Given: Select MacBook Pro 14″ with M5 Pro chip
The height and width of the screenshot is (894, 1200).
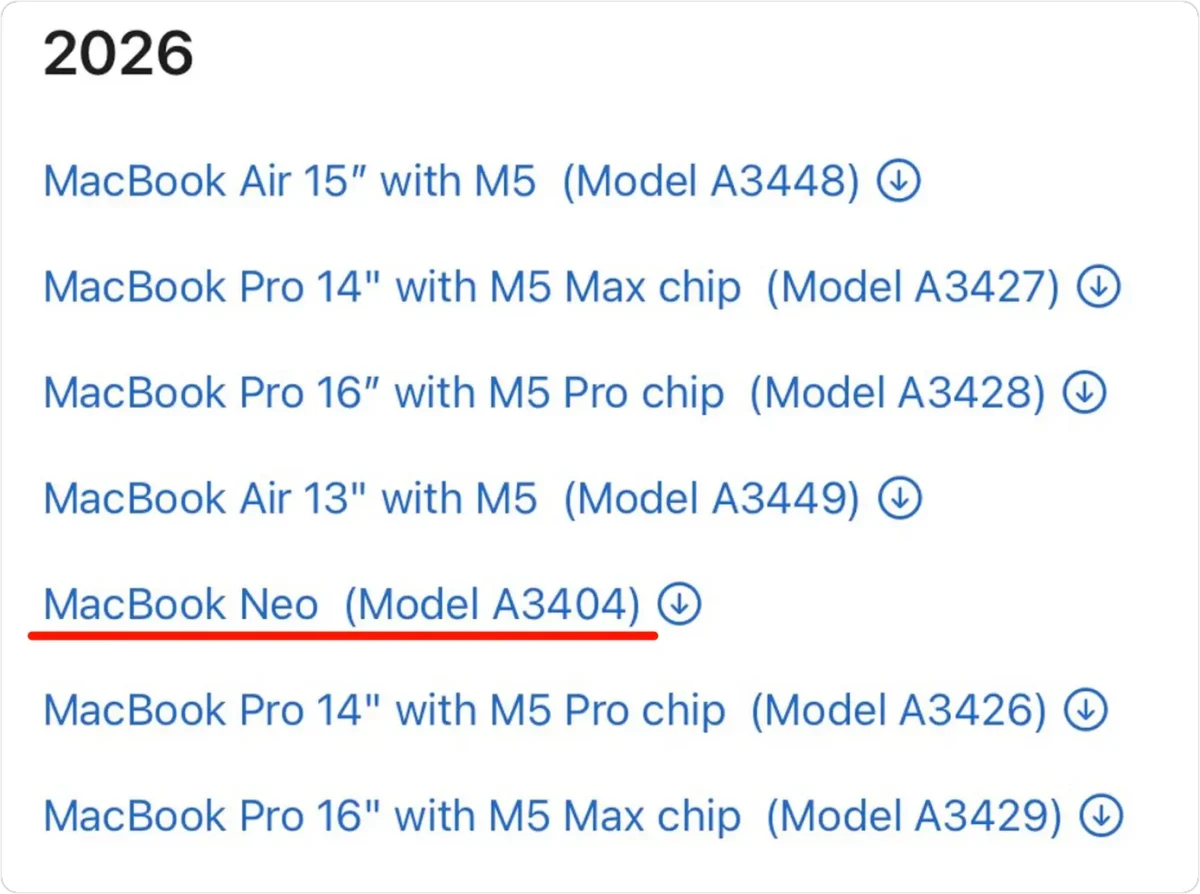Looking at the screenshot, I should 384,710.
